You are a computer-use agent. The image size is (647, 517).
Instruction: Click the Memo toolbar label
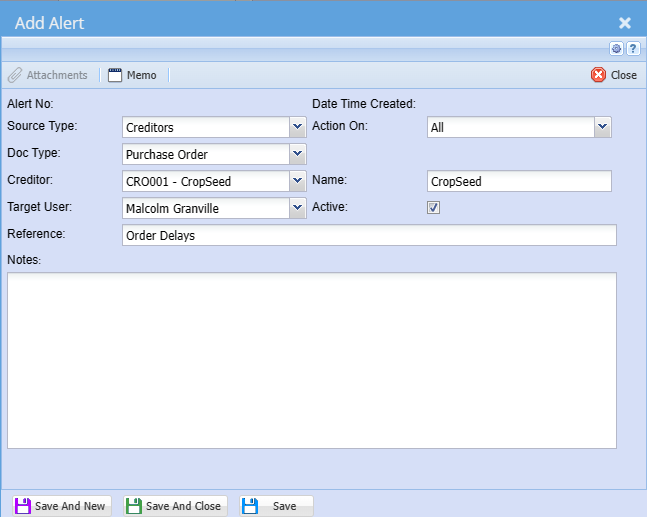[x=141, y=75]
